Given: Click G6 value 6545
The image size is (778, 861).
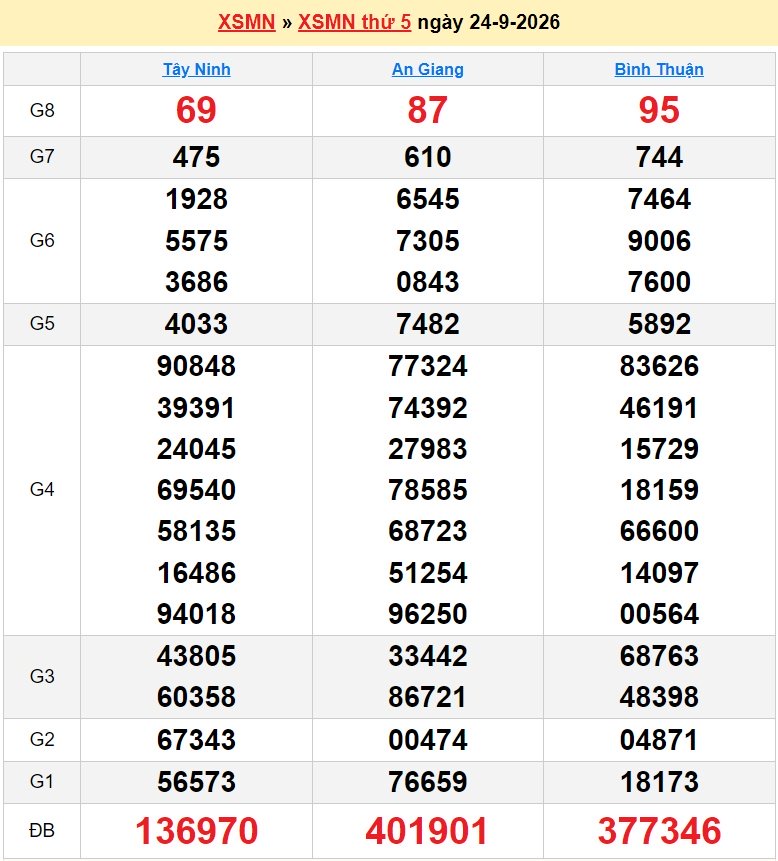Looking at the screenshot, I should coord(428,199).
